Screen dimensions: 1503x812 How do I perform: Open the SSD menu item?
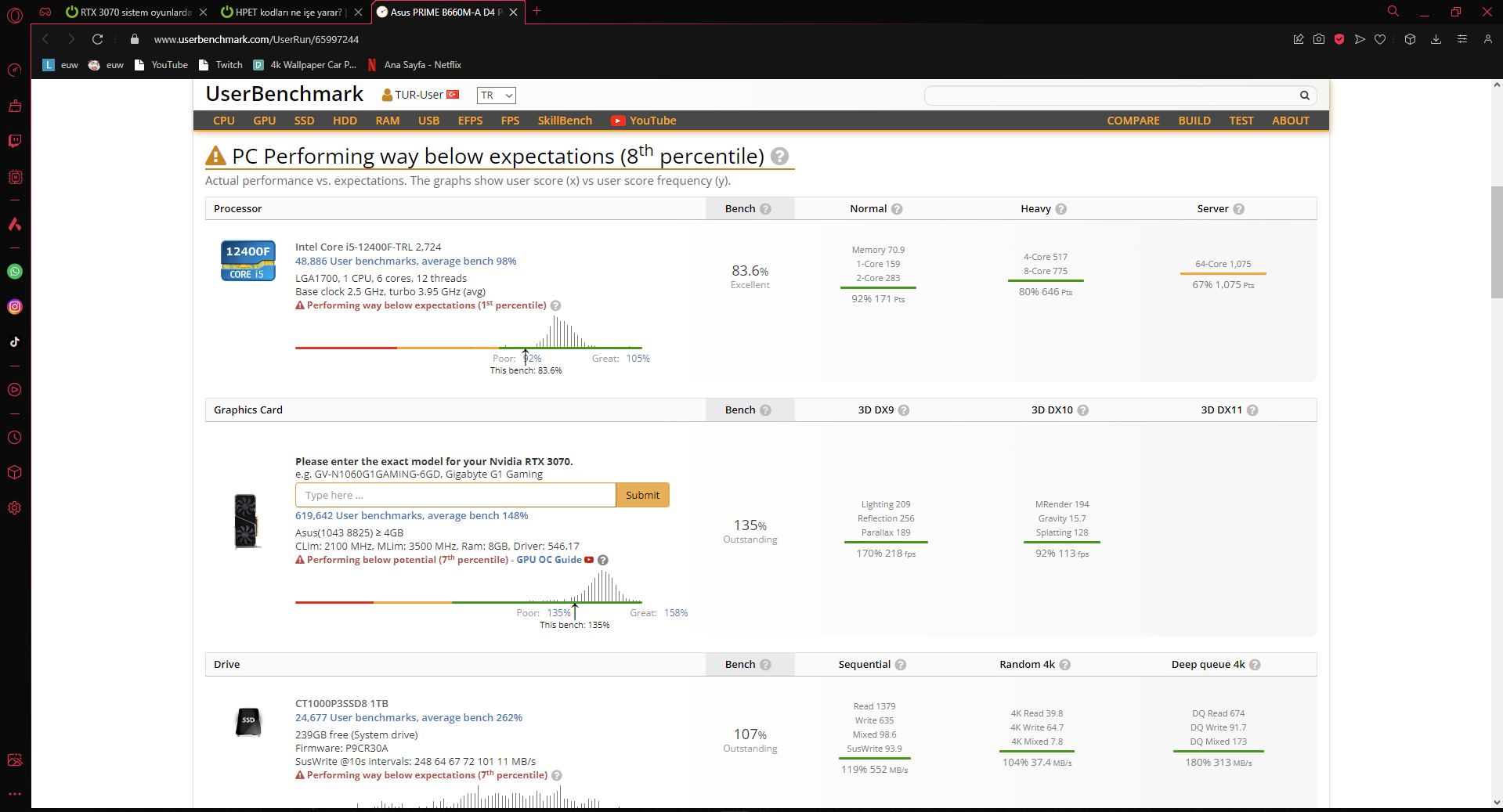[305, 121]
